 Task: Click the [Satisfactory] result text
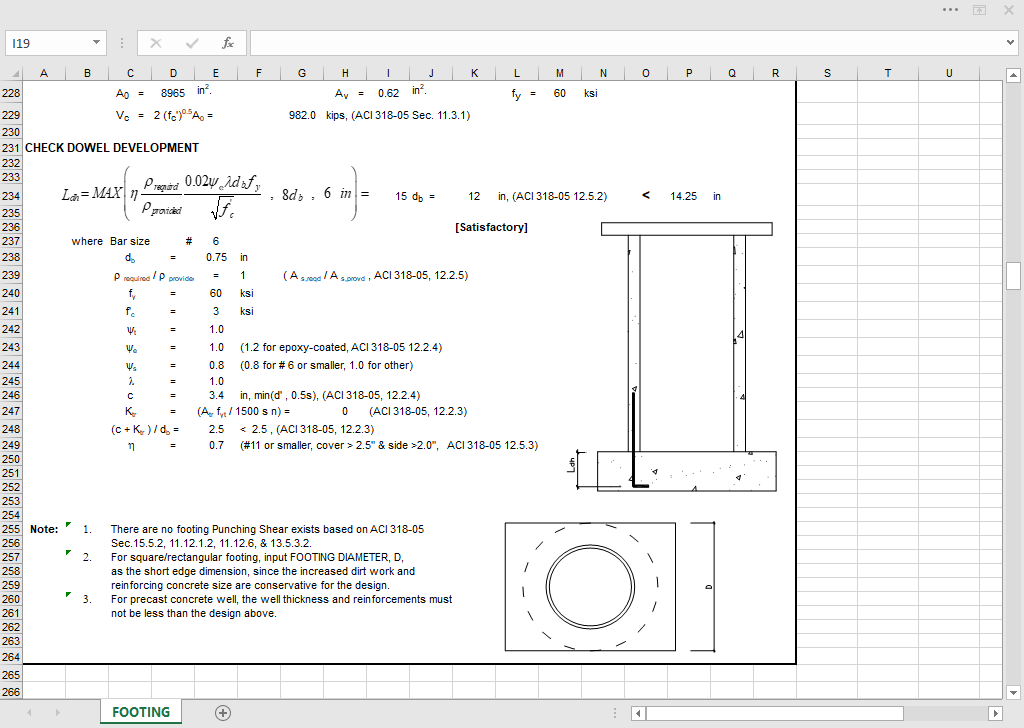click(x=491, y=227)
